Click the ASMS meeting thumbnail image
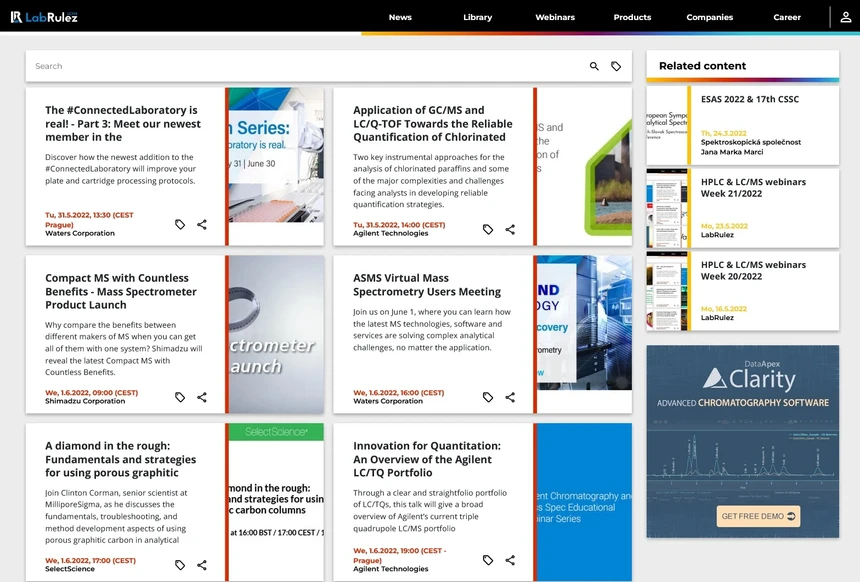 click(584, 323)
